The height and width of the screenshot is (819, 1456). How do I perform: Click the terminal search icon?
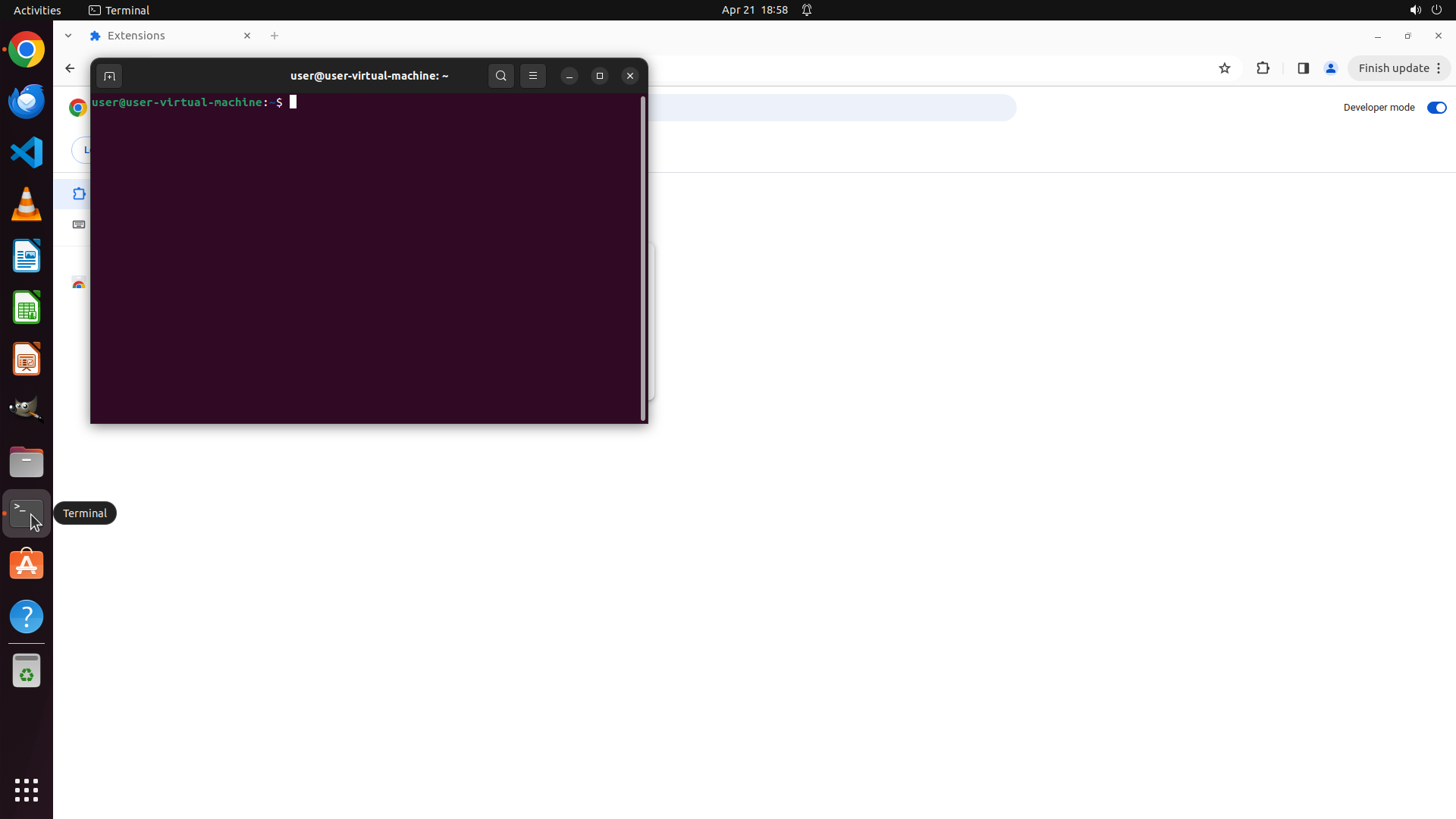(x=500, y=76)
